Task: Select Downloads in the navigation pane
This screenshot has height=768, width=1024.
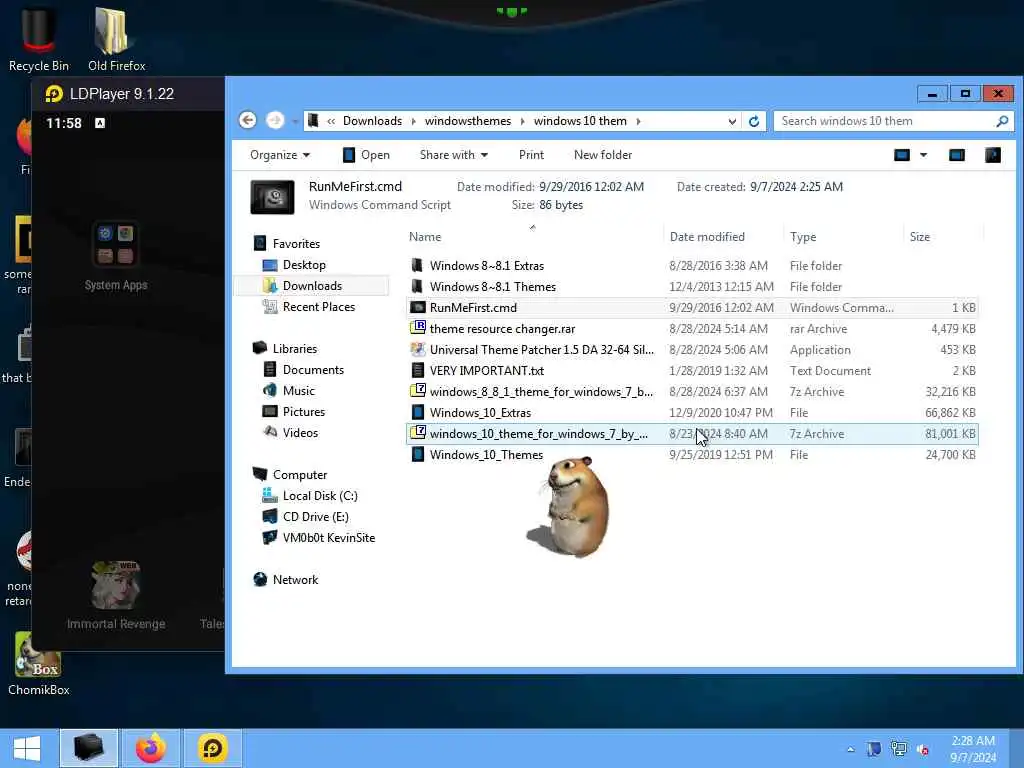Action: [312, 285]
